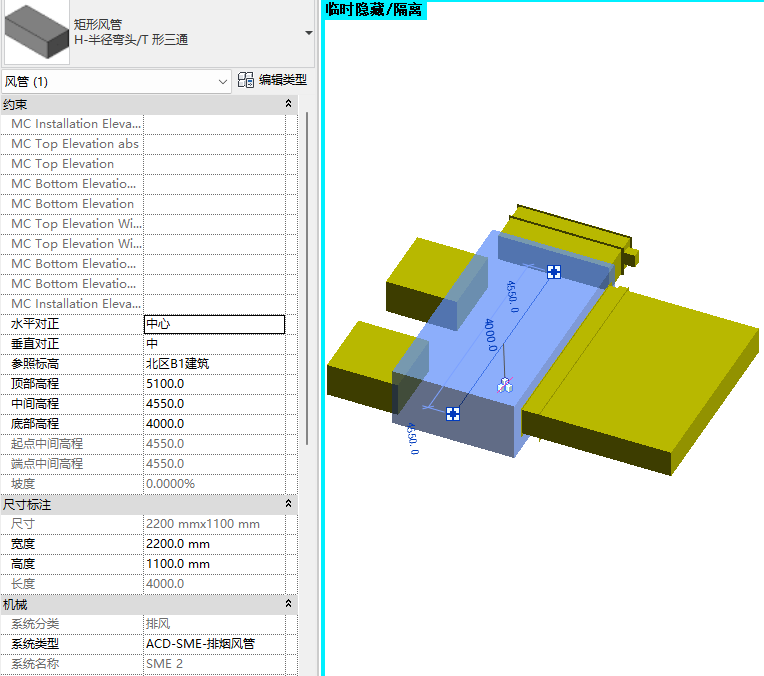764x676 pixels.
Task: Open the 风管 (1) element filter dropdown
Action: [223, 81]
